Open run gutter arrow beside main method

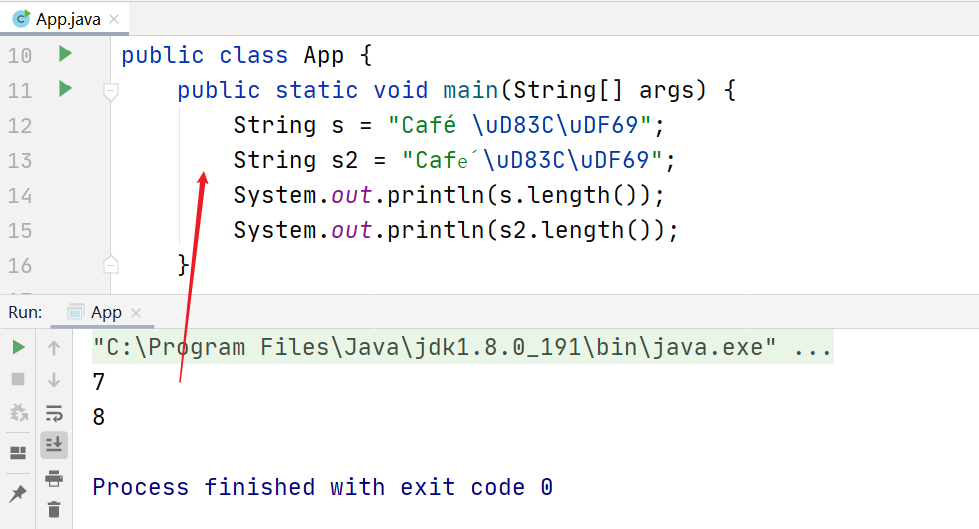point(65,89)
